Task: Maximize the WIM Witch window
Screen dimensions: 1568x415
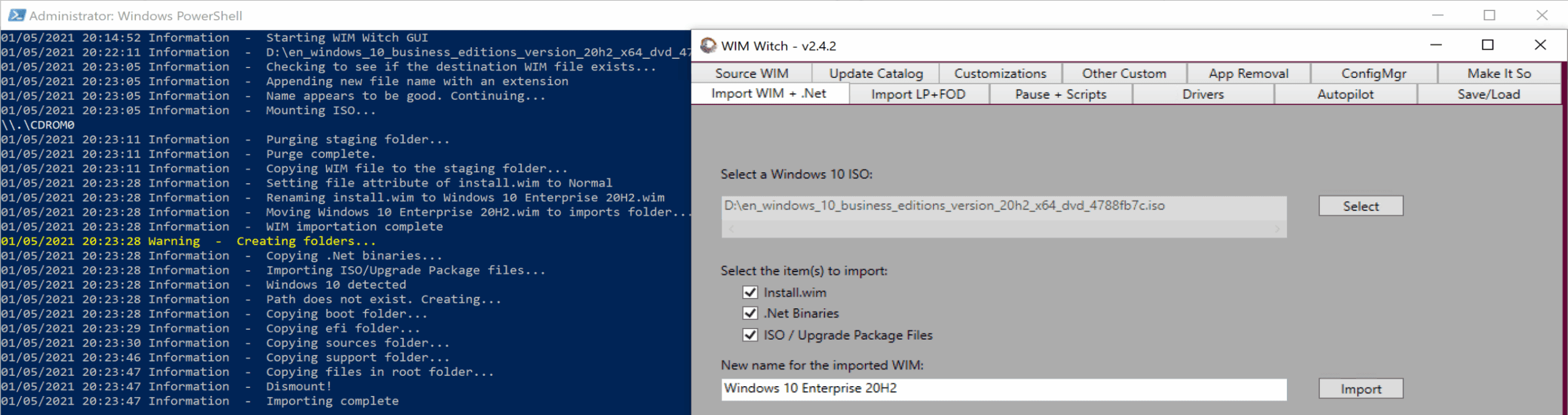Action: click(1487, 45)
